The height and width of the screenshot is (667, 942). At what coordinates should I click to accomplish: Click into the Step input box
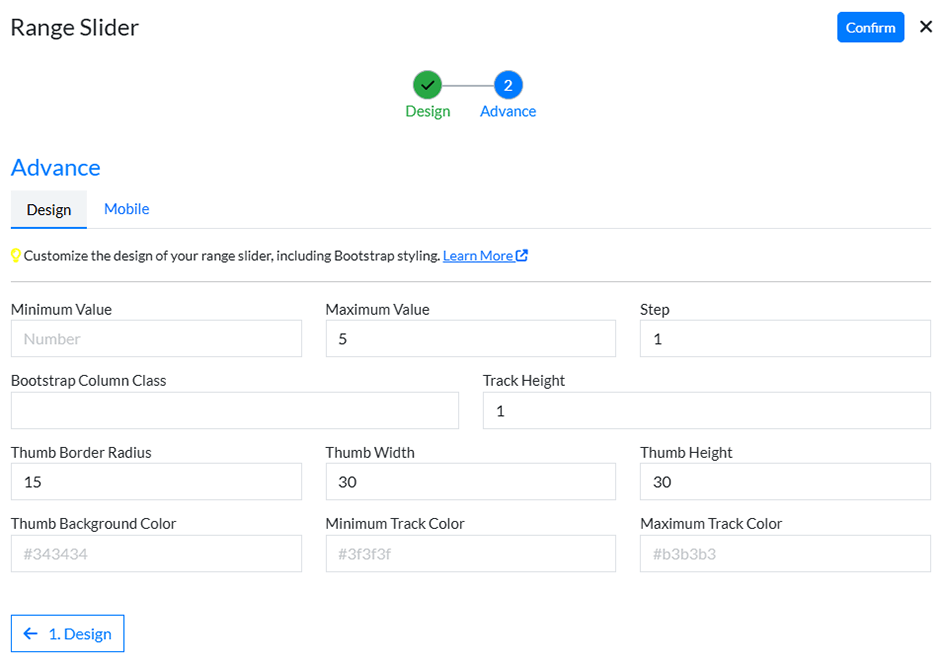click(785, 339)
